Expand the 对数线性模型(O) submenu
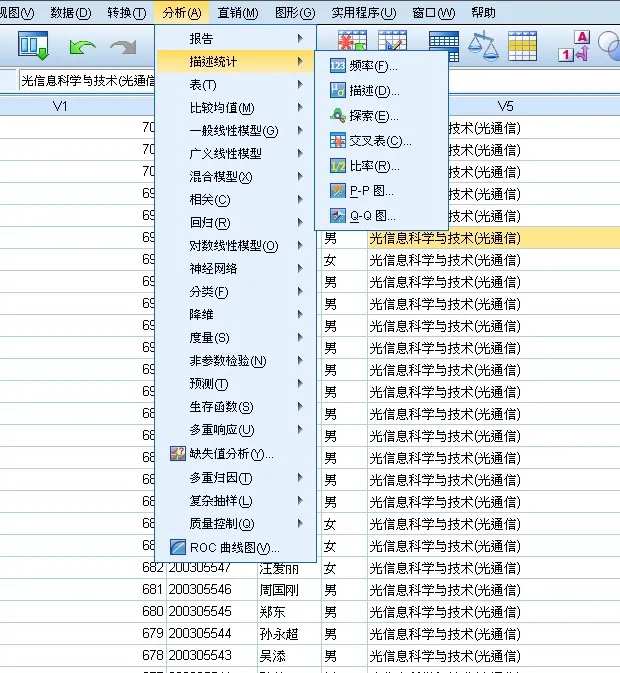620x673 pixels. click(236, 246)
